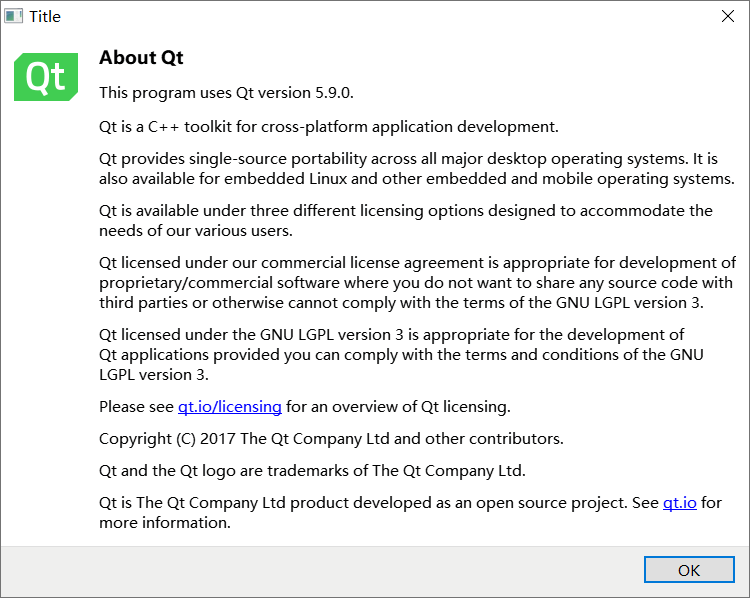Viewport: 750px width, 598px height.
Task: Click the Title text in title bar
Action: click(x=45, y=17)
